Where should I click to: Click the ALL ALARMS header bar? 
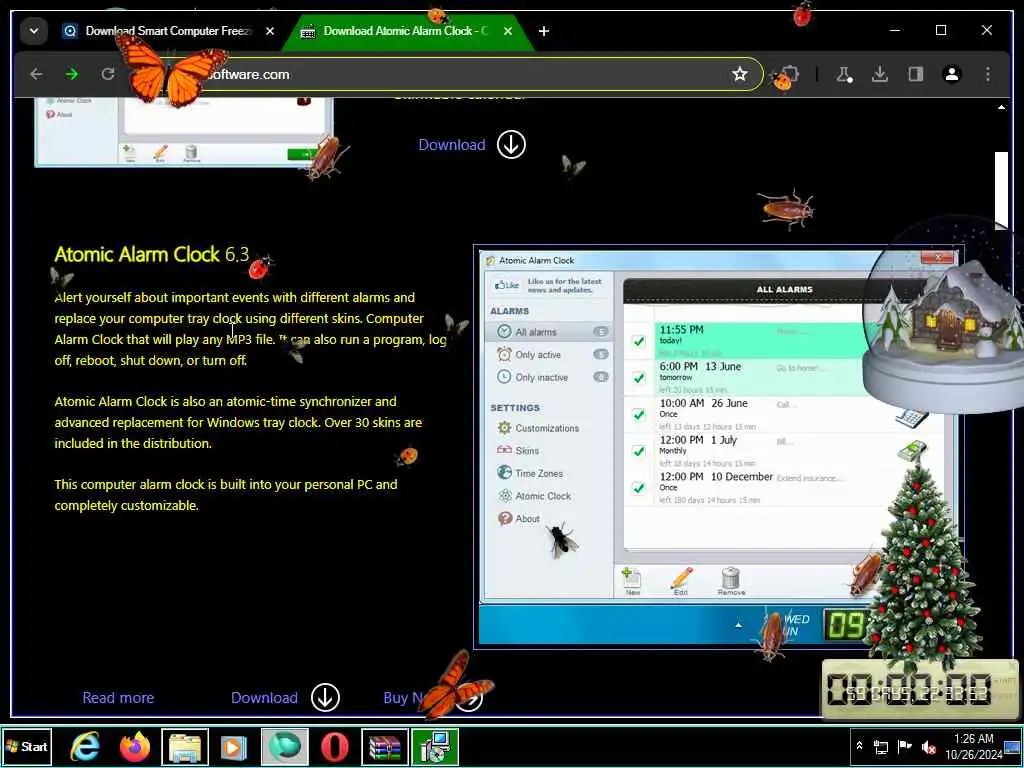[784, 289]
